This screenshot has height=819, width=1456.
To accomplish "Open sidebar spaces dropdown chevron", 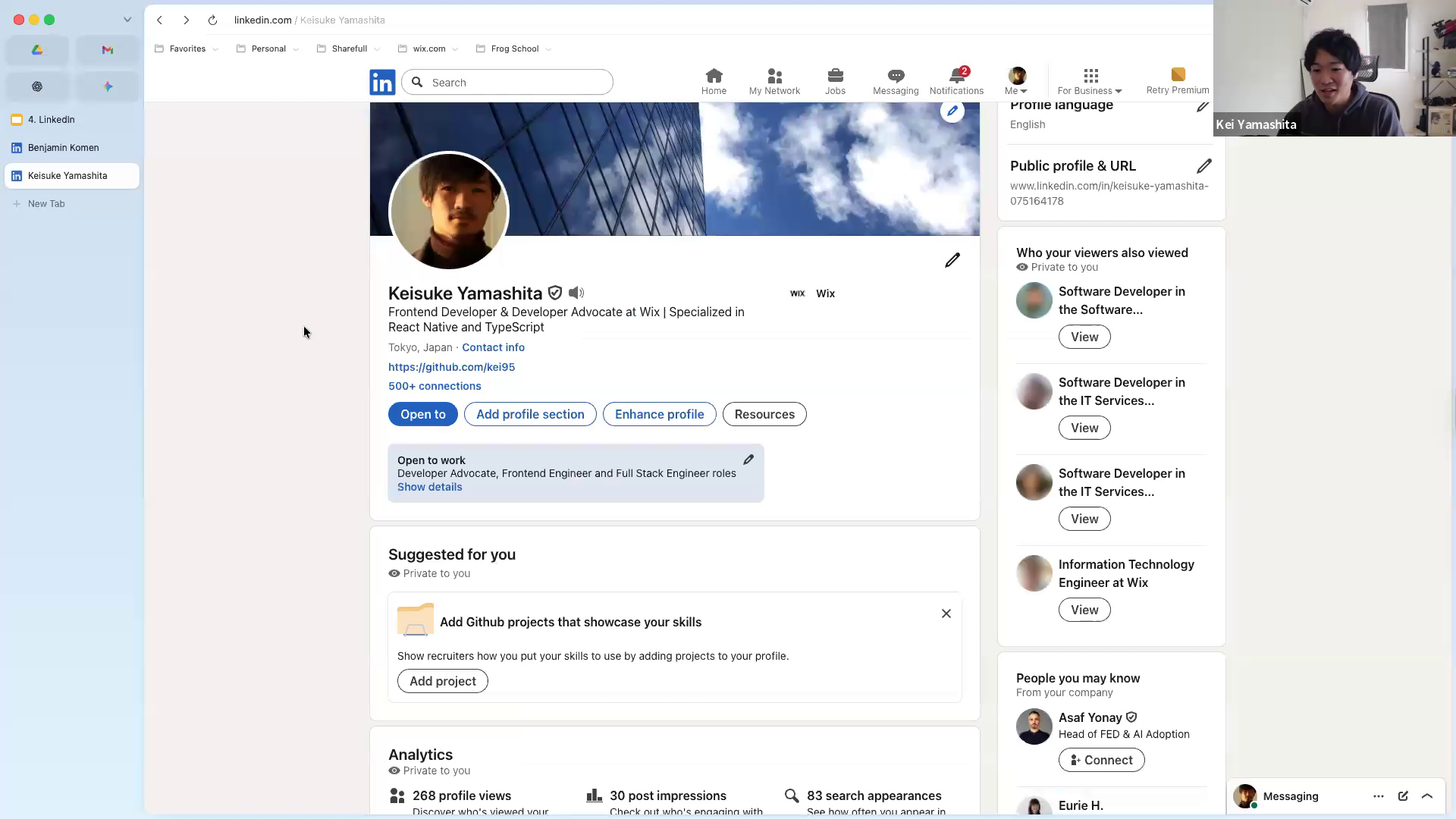I will (x=127, y=20).
